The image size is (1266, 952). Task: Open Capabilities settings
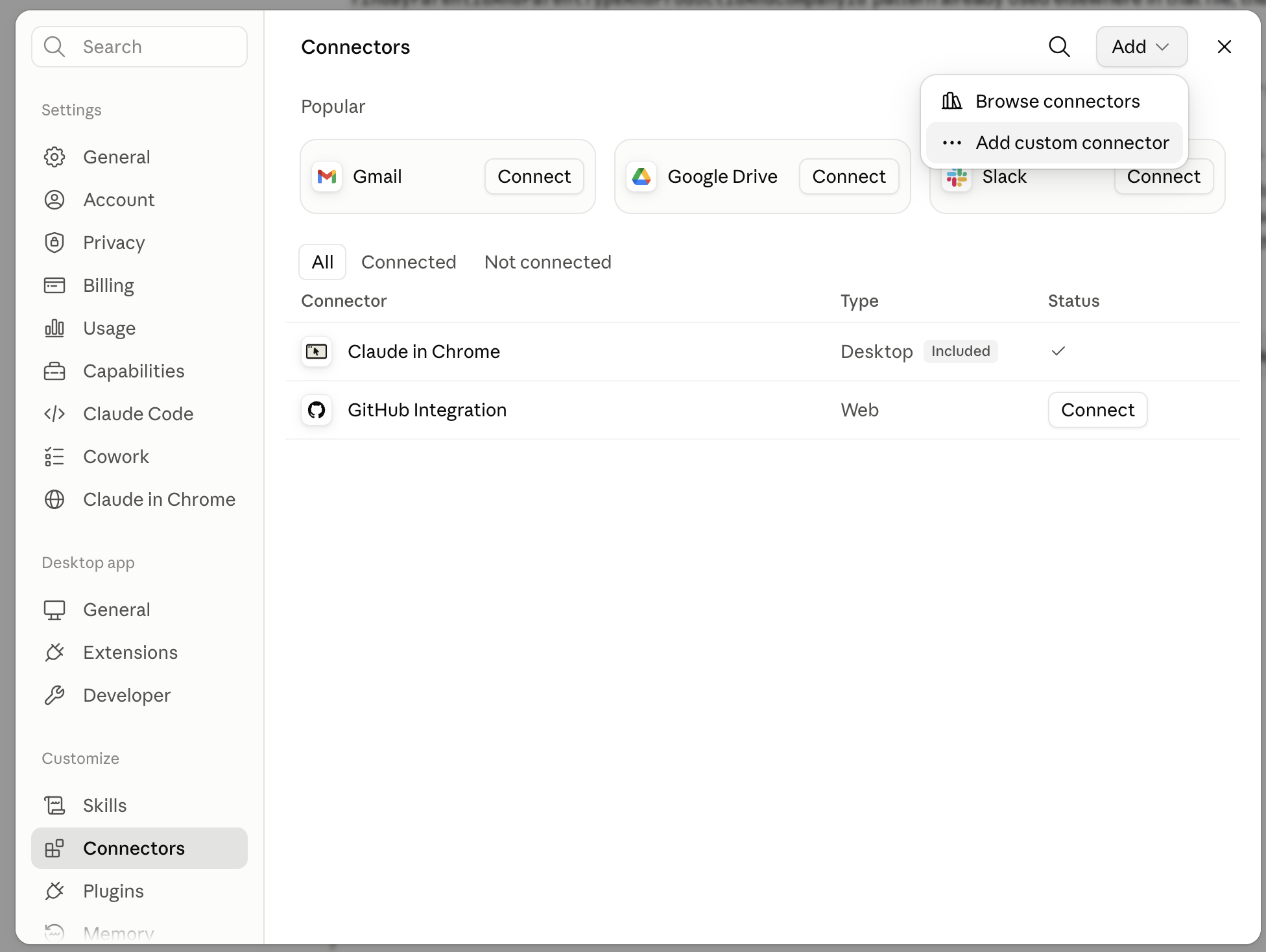point(139,371)
